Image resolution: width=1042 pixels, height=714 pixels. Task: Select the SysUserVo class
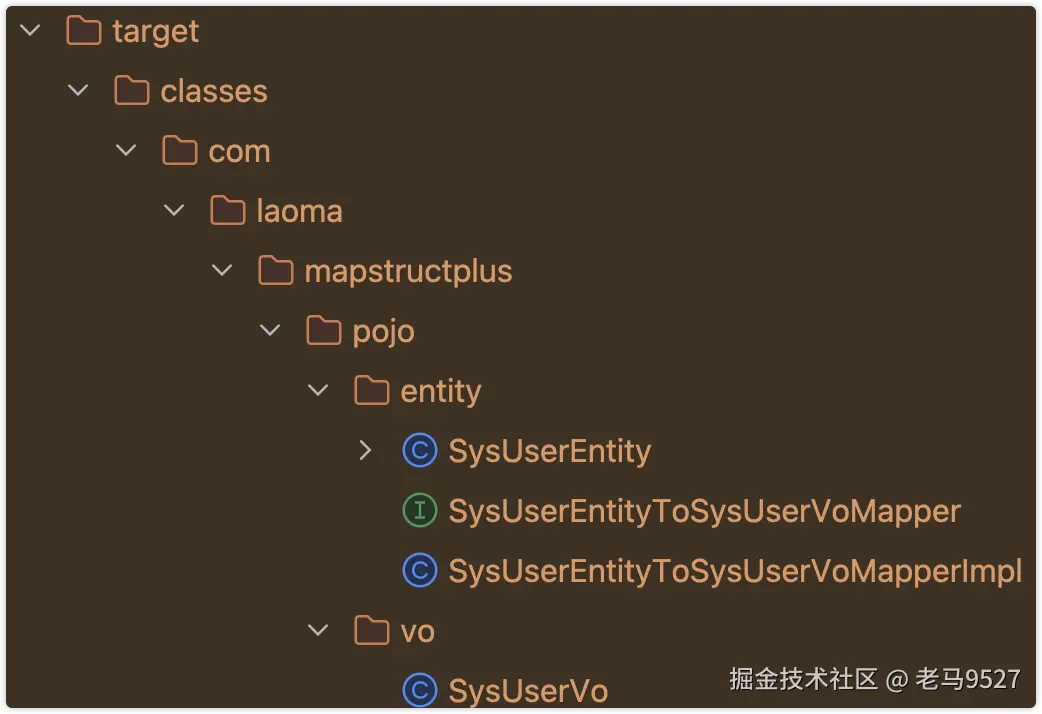tap(528, 690)
